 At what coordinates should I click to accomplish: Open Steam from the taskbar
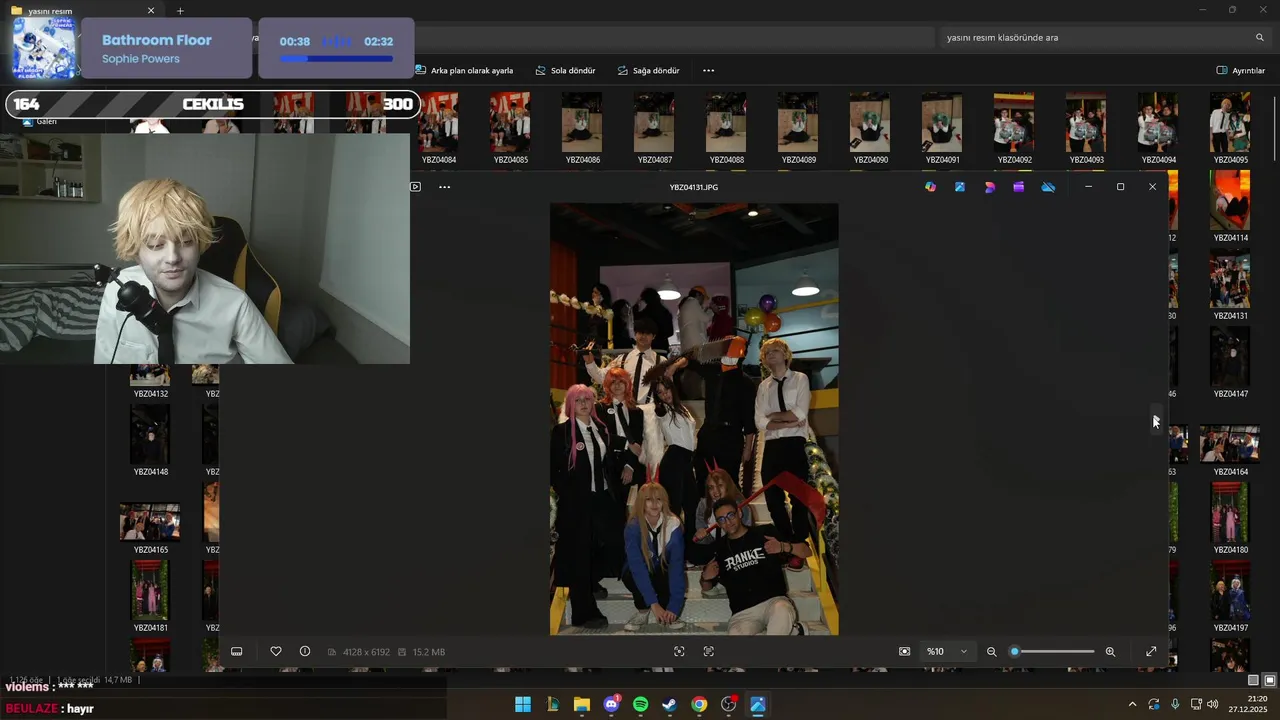[x=670, y=704]
